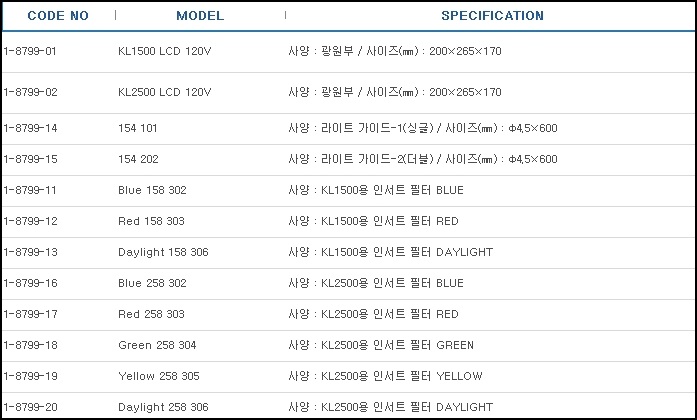697x420 pixels.
Task: Select code number 1-8799-14
Action: (30, 129)
